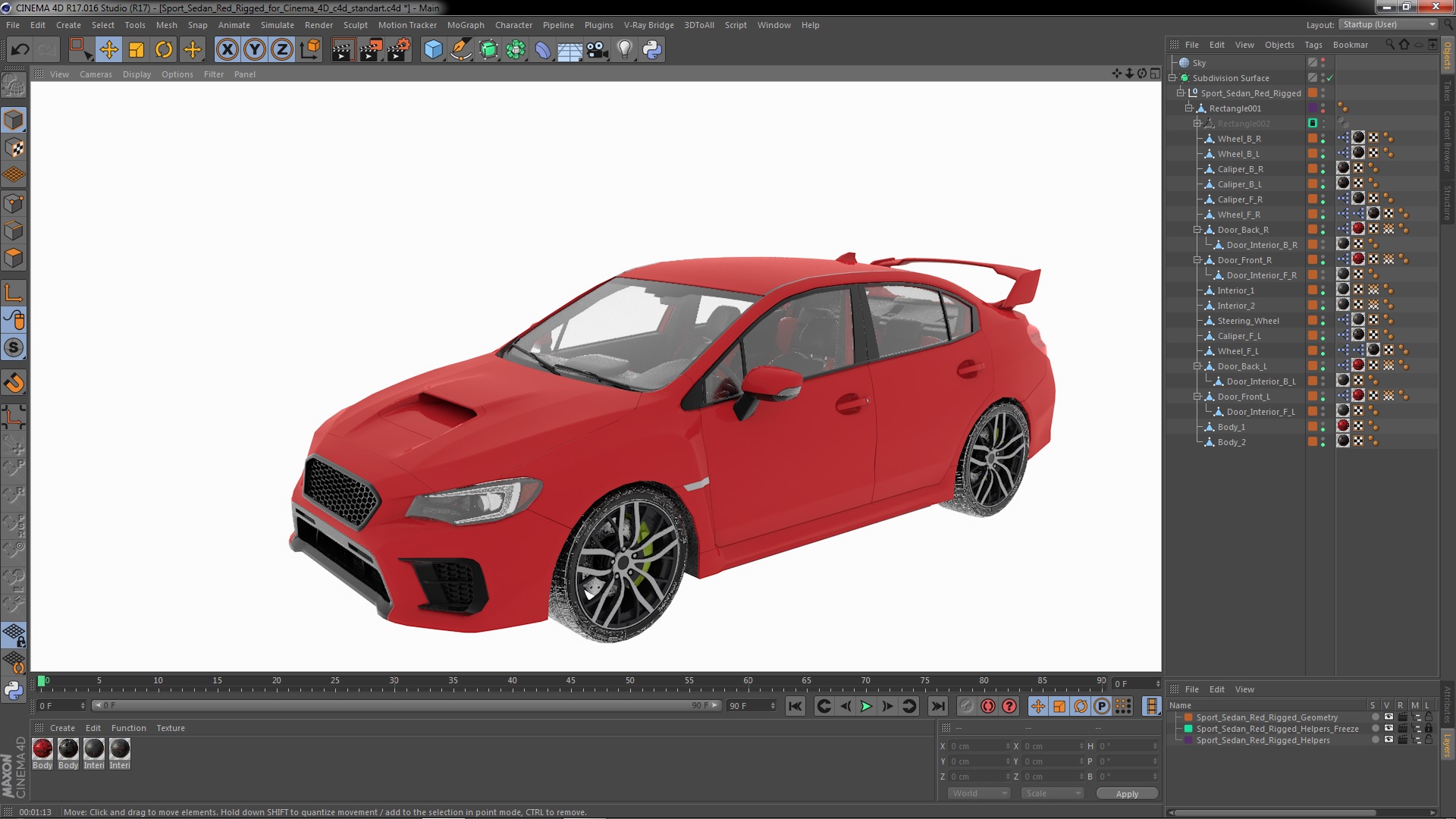Open the spline pen tool

(460, 50)
